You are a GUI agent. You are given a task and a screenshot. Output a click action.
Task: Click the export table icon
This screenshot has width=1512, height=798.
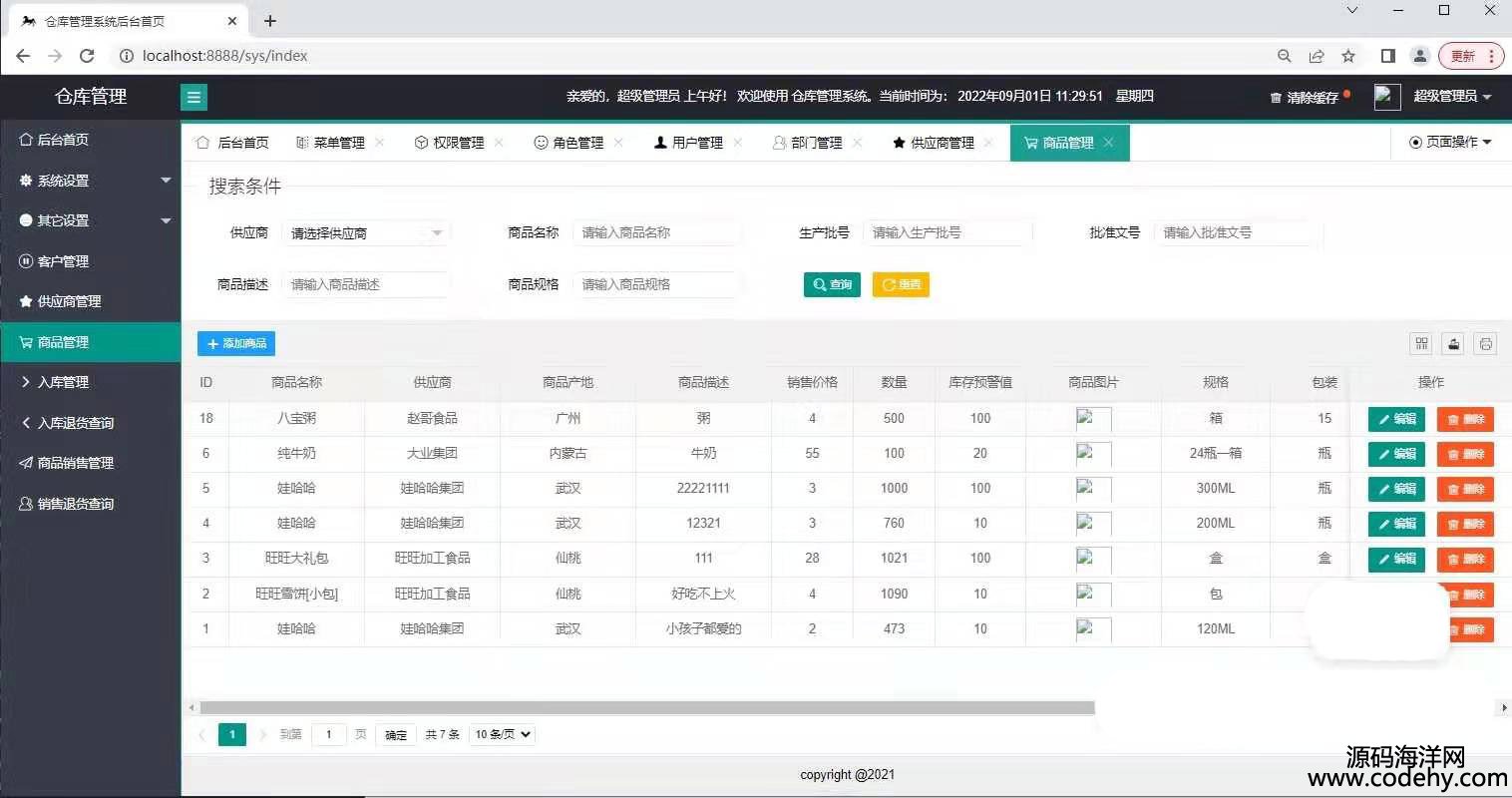(x=1453, y=343)
